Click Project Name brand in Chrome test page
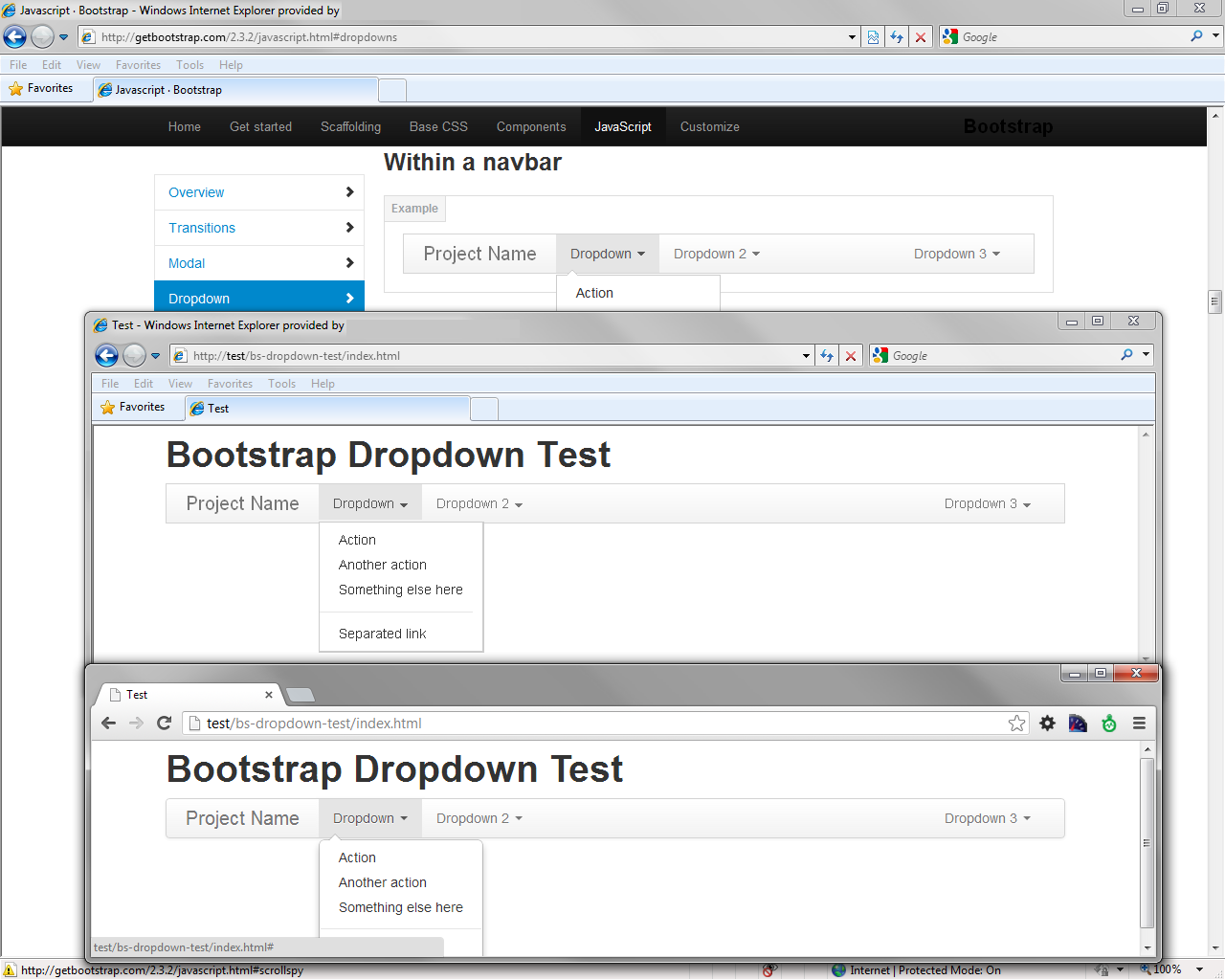 pos(242,818)
